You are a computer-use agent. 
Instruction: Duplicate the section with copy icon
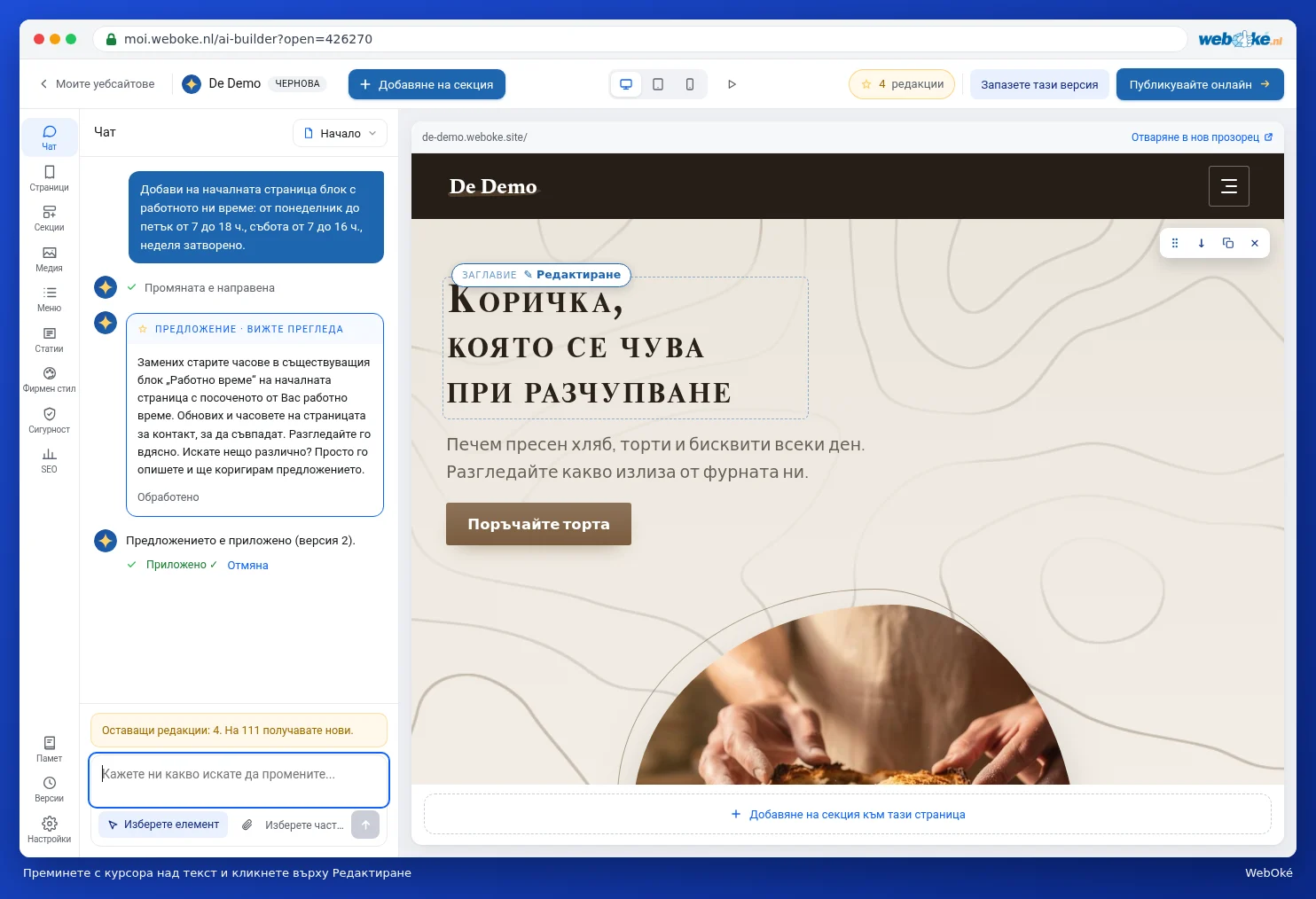(x=1228, y=243)
